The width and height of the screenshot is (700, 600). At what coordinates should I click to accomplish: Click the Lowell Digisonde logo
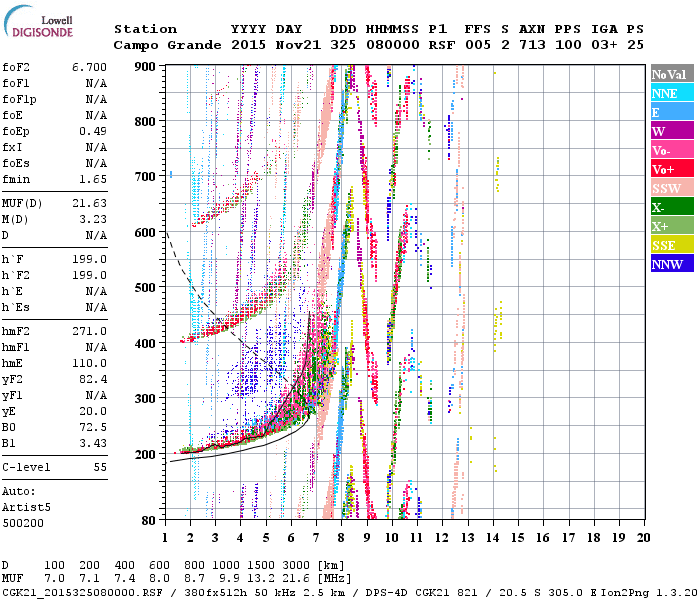pos(38,22)
